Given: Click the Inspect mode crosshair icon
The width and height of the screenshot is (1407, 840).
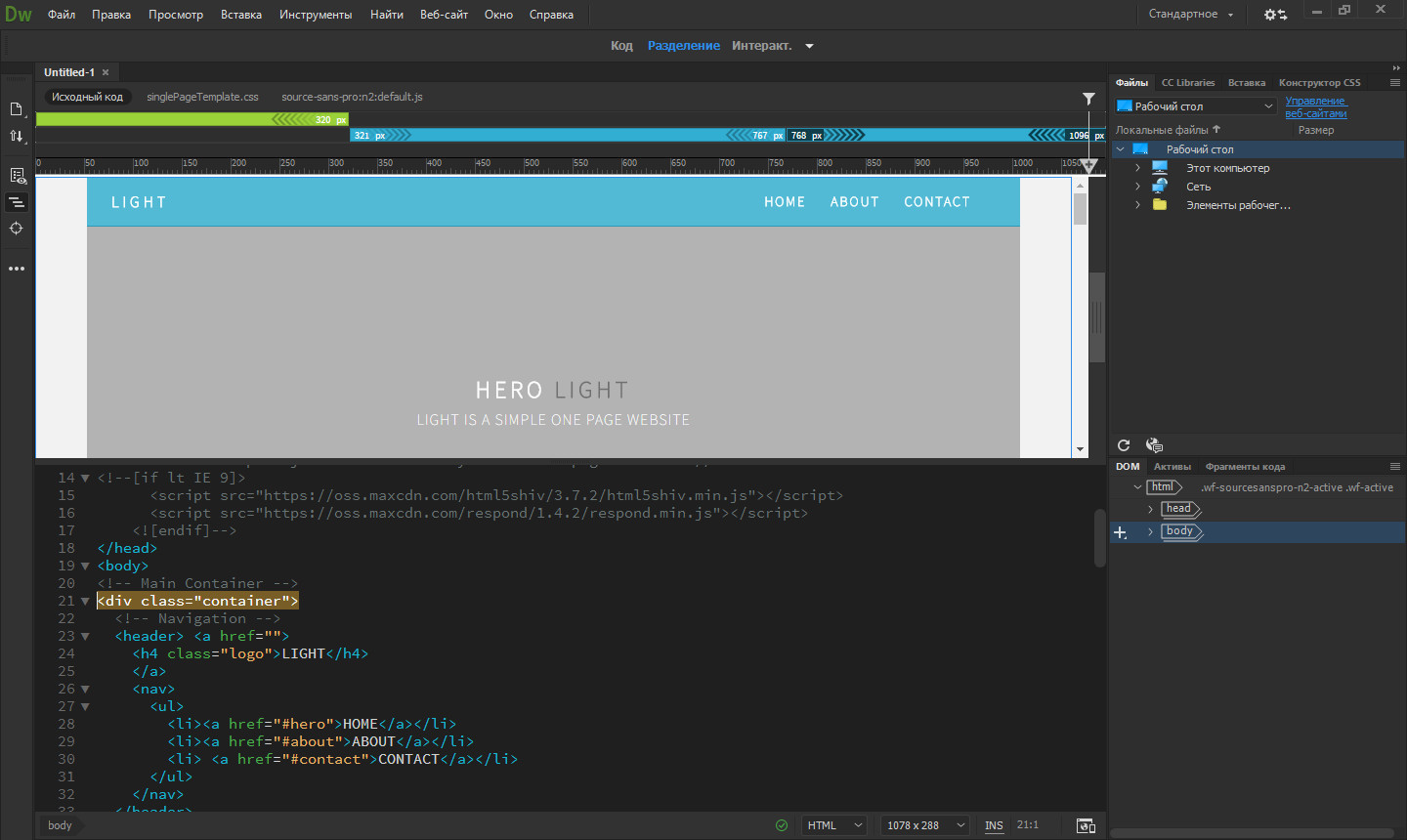Looking at the screenshot, I should 17,229.
